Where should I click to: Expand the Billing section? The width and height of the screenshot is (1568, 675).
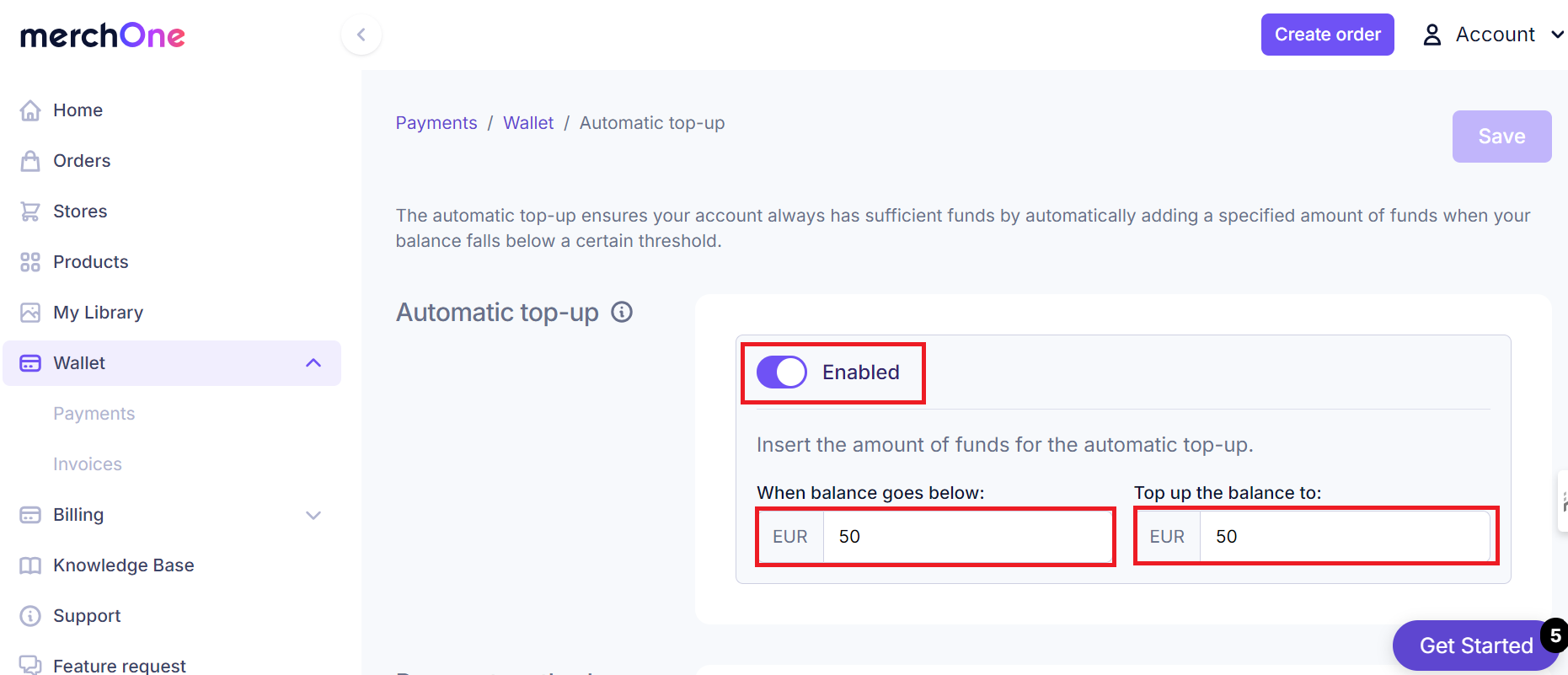point(313,514)
